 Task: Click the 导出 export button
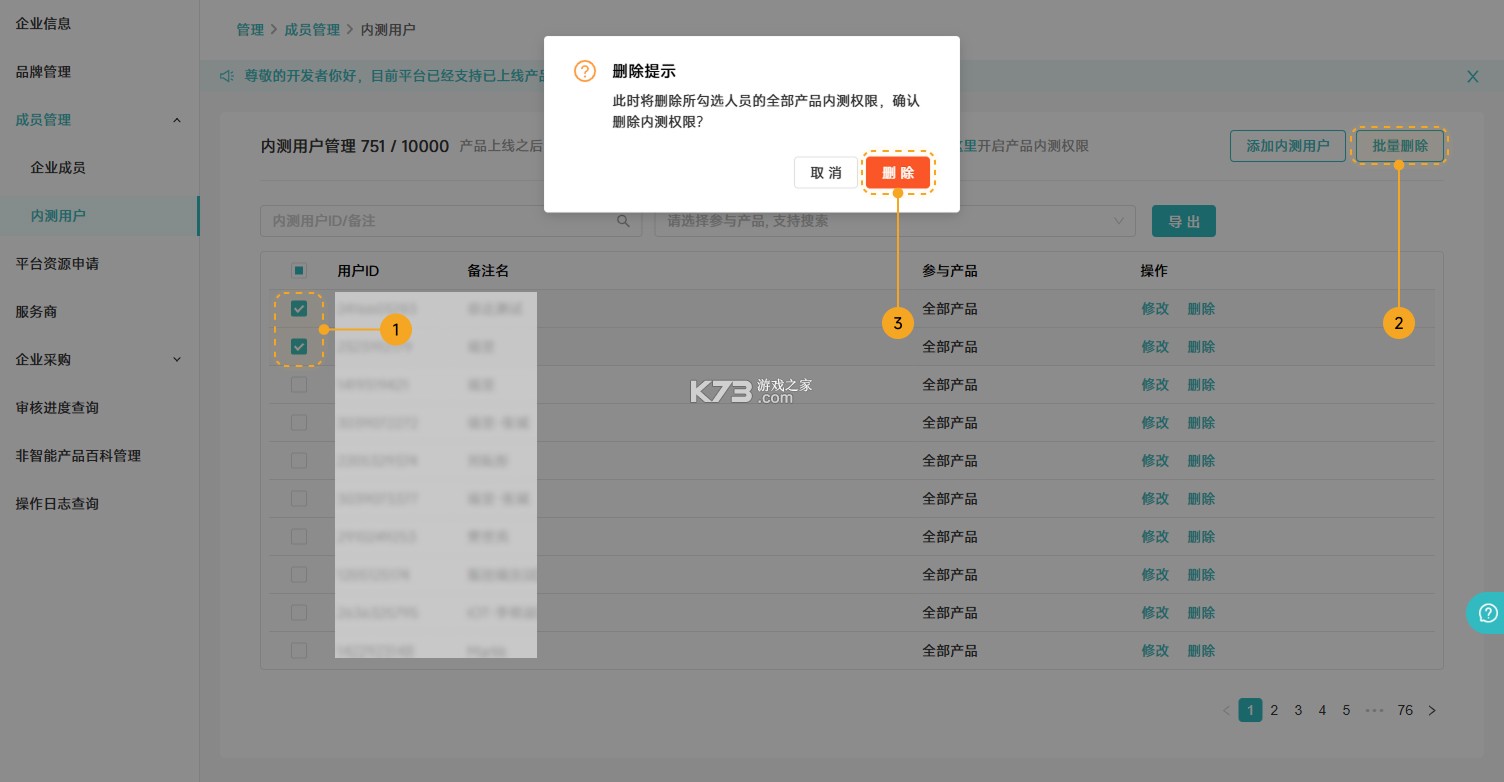pyautogui.click(x=1184, y=221)
